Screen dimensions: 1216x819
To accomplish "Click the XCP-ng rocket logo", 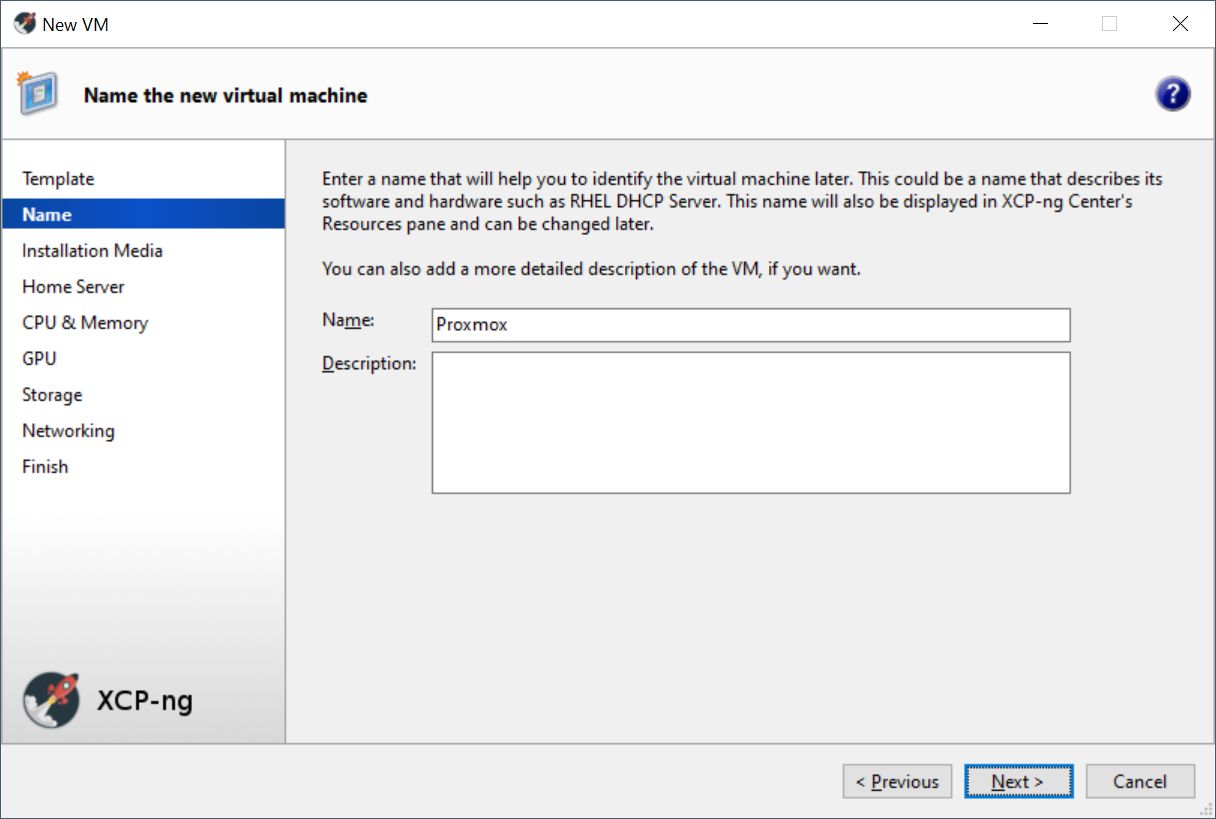I will (x=51, y=699).
